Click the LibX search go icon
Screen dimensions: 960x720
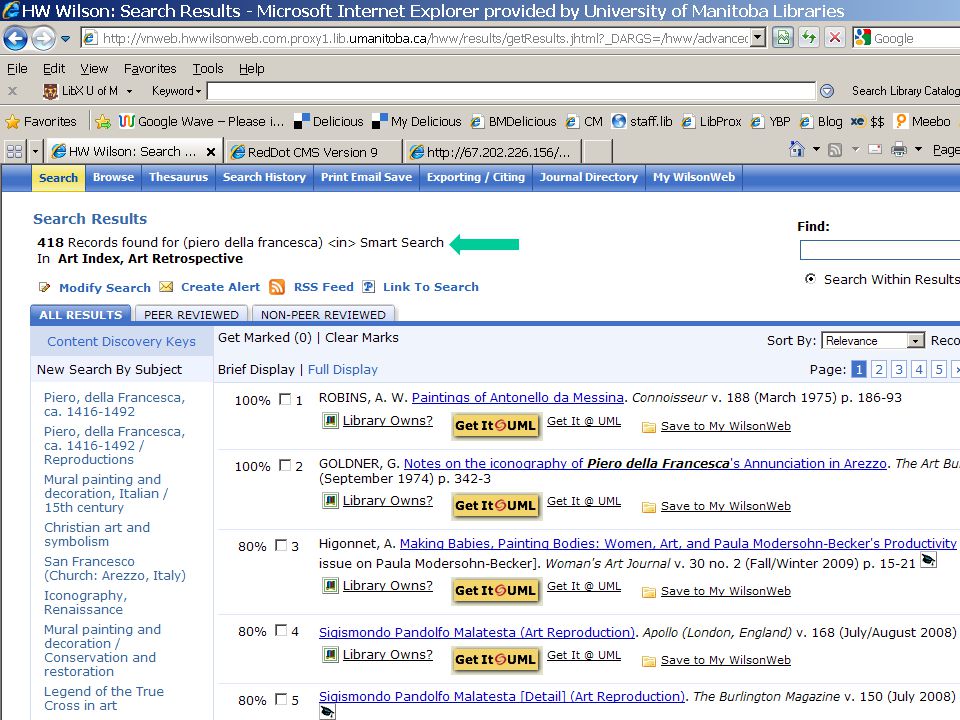point(827,91)
